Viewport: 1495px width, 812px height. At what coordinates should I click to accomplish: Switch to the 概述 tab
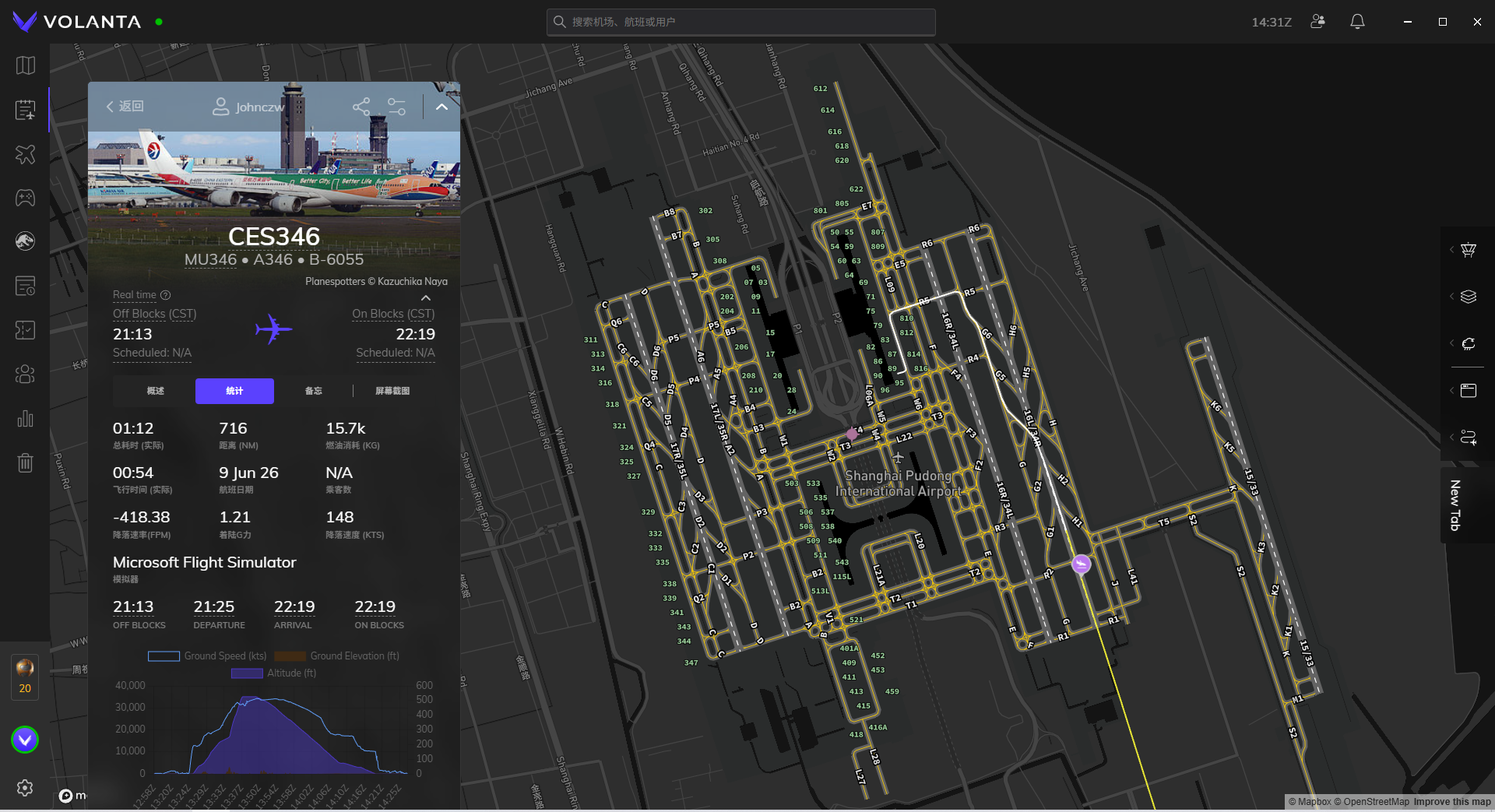pyautogui.click(x=156, y=391)
